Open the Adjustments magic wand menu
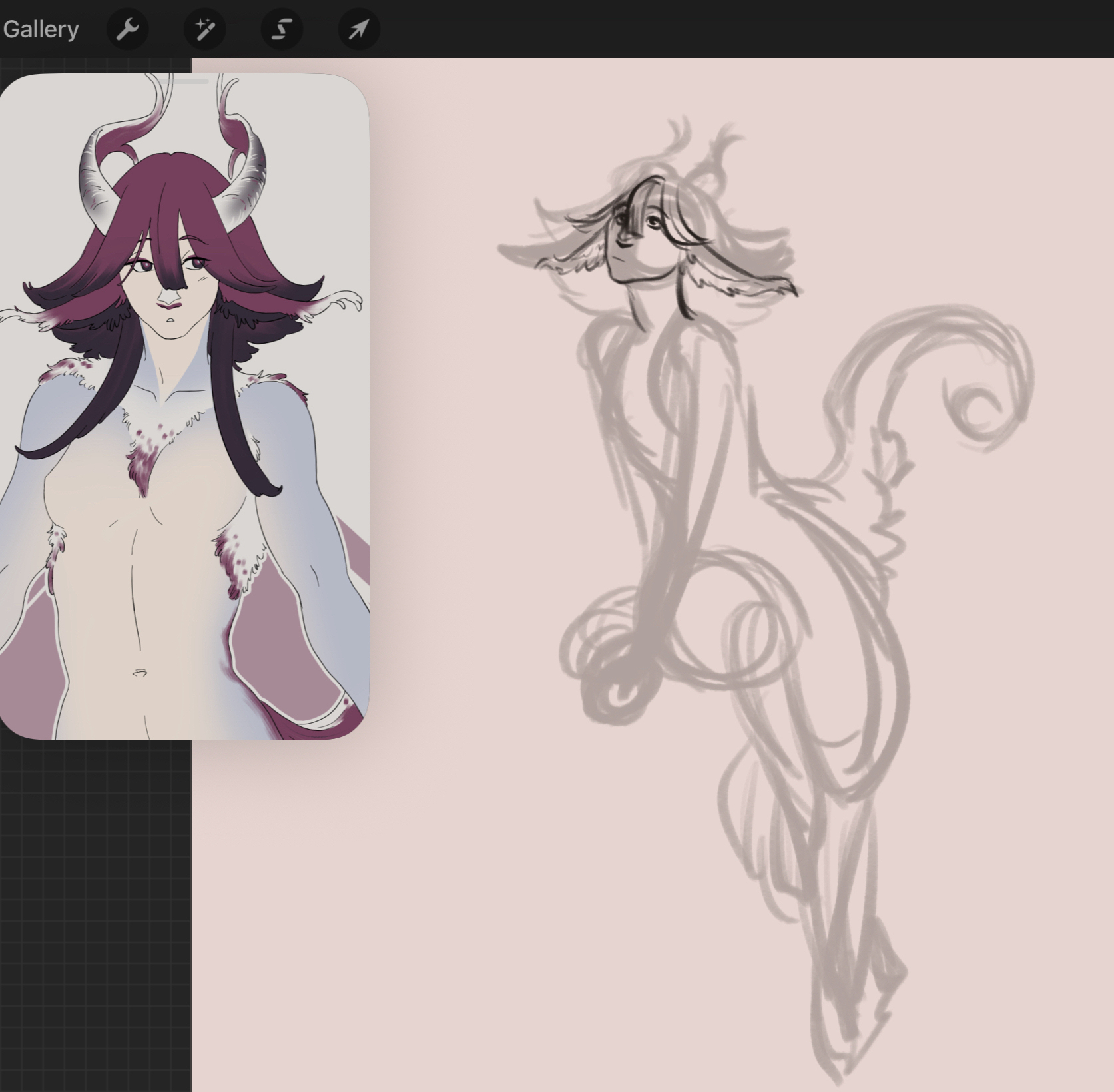 (x=204, y=29)
